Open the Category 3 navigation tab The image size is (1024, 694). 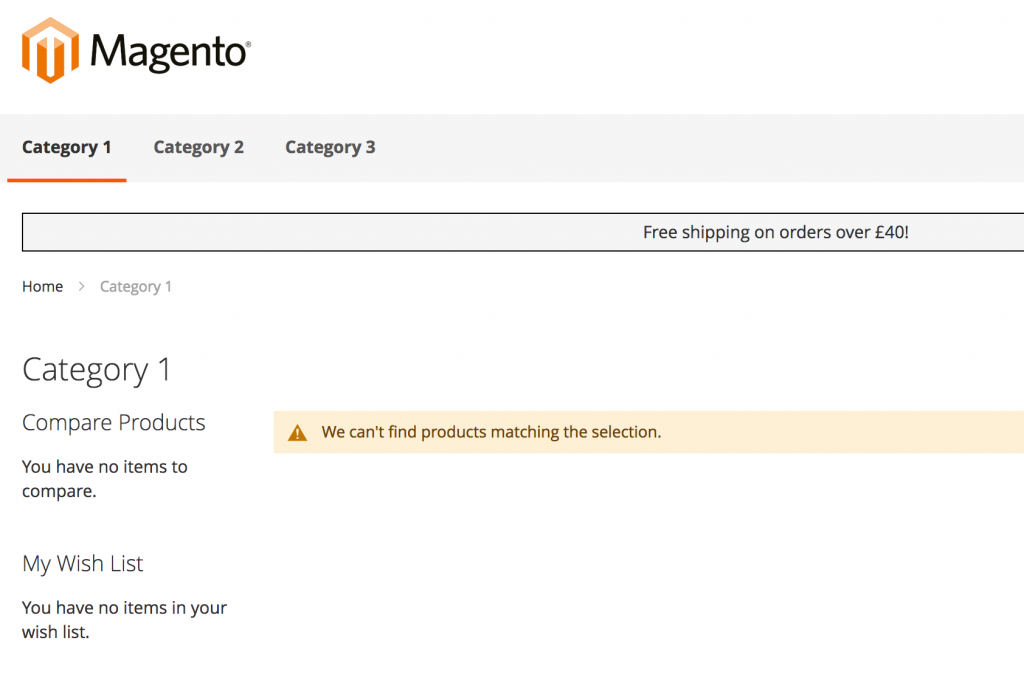coord(330,147)
